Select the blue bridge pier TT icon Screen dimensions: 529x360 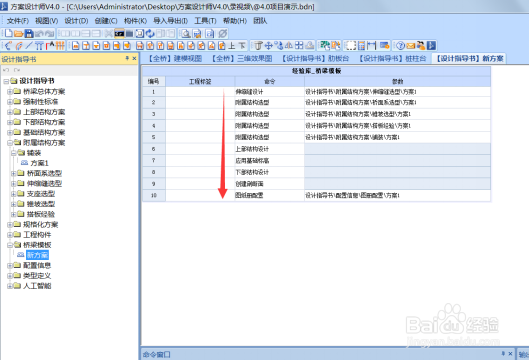39,45
